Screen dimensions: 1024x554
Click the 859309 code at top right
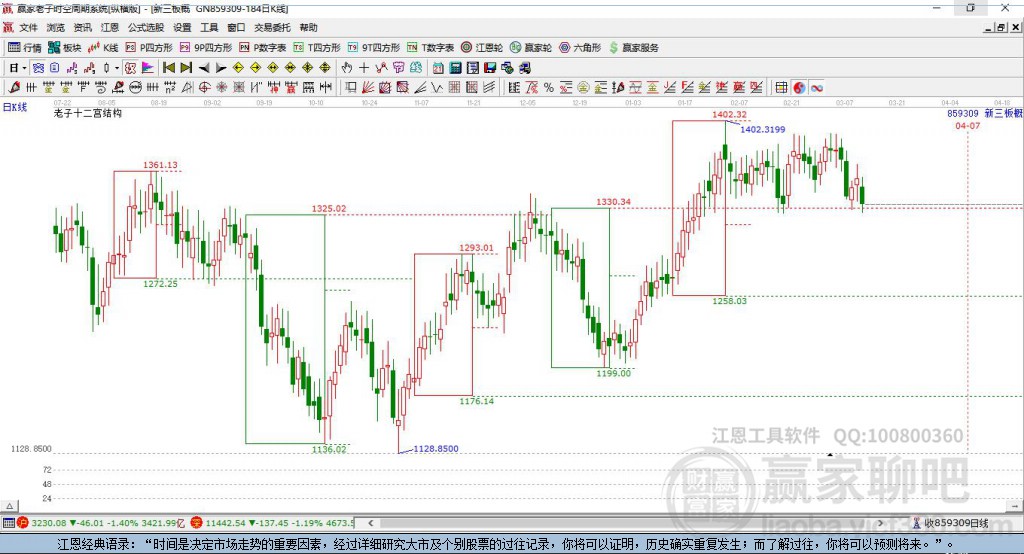tap(963, 113)
